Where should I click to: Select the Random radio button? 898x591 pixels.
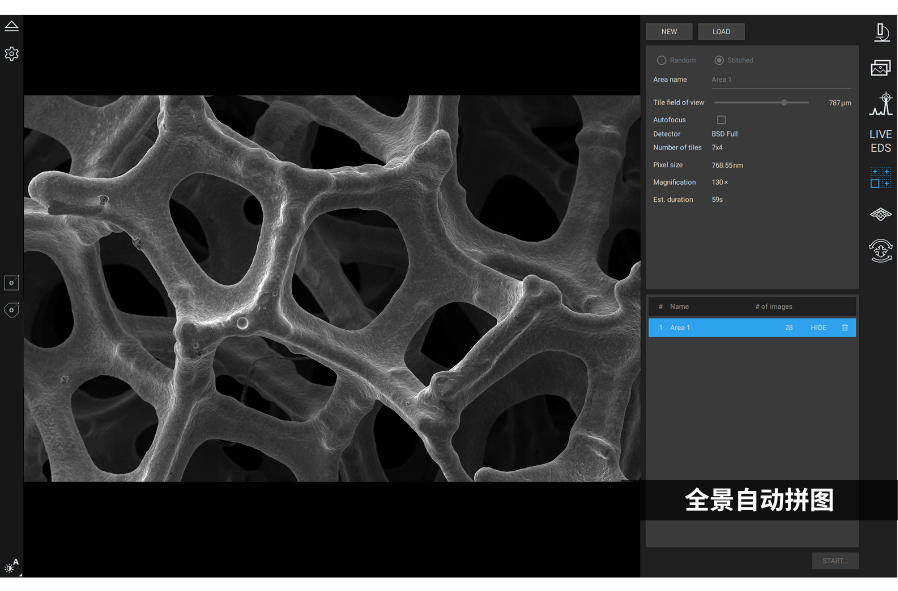(x=661, y=61)
